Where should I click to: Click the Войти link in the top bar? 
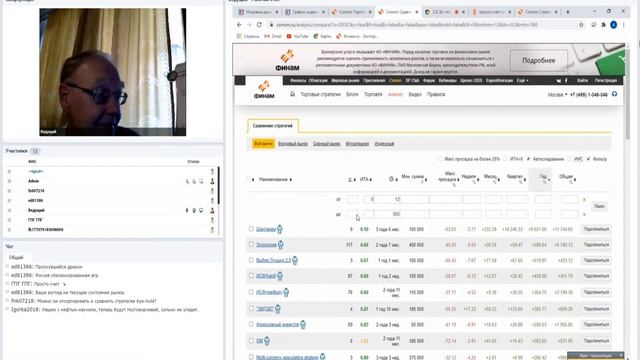(582, 80)
